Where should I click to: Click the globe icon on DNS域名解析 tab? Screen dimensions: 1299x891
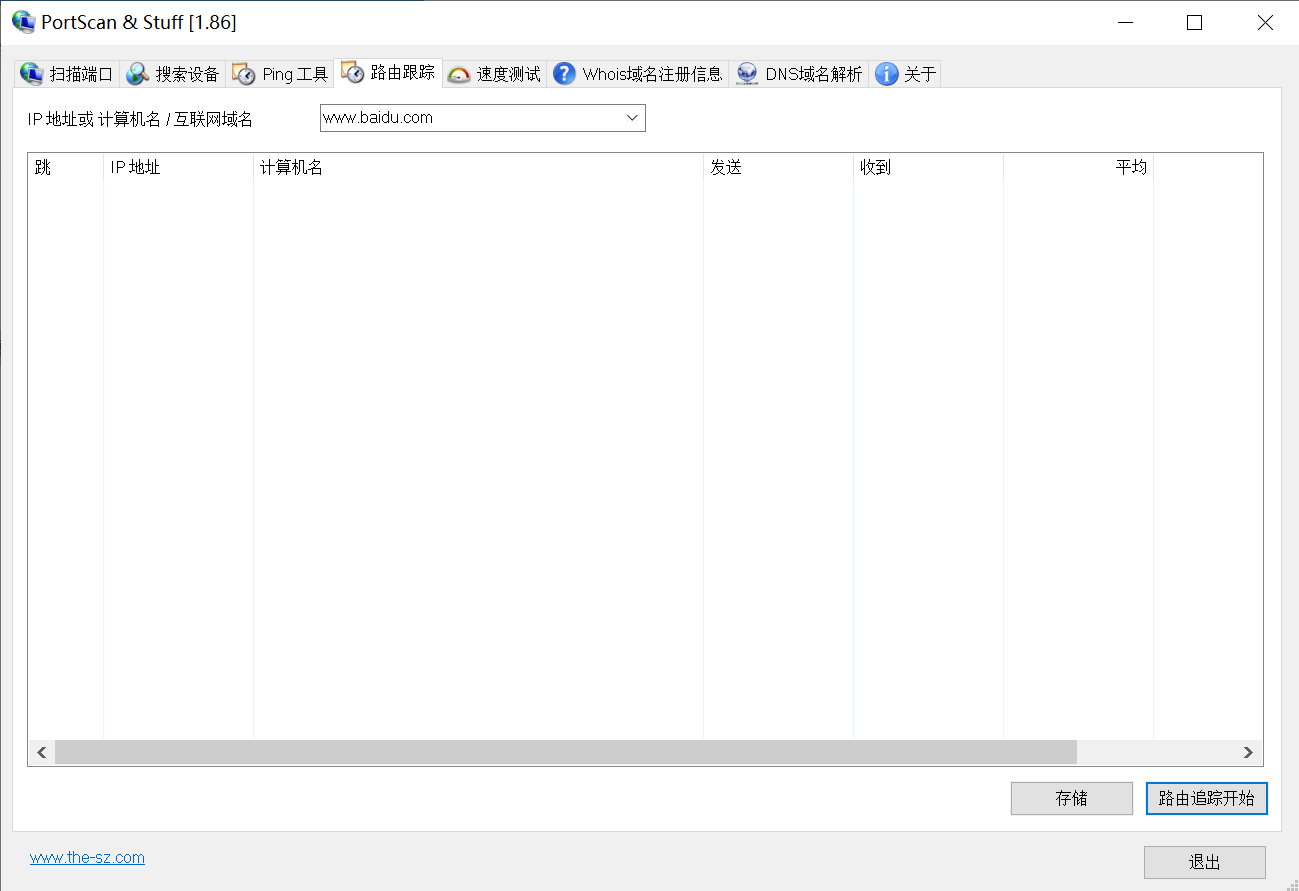click(x=746, y=72)
